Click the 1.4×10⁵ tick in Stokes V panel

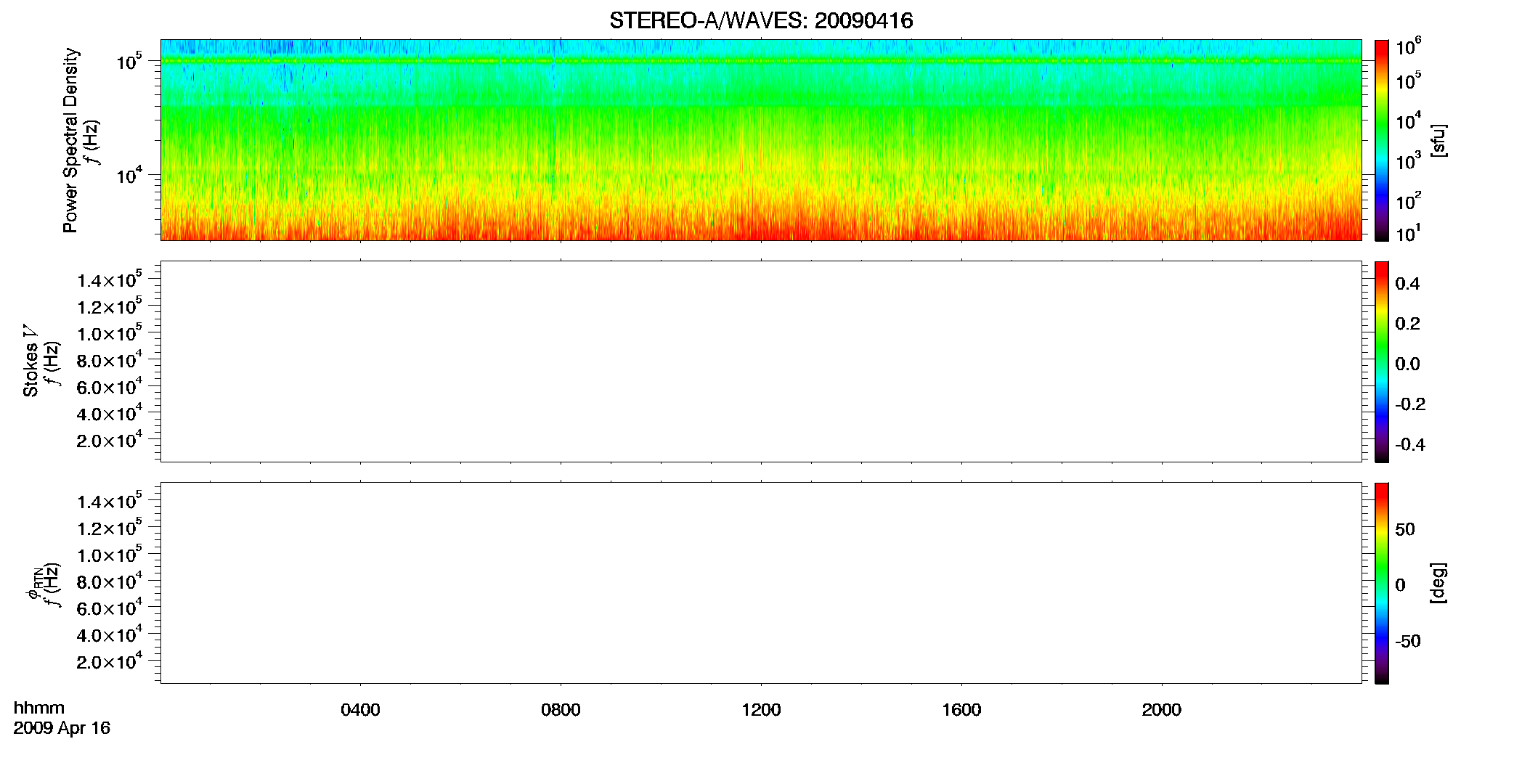(110, 279)
